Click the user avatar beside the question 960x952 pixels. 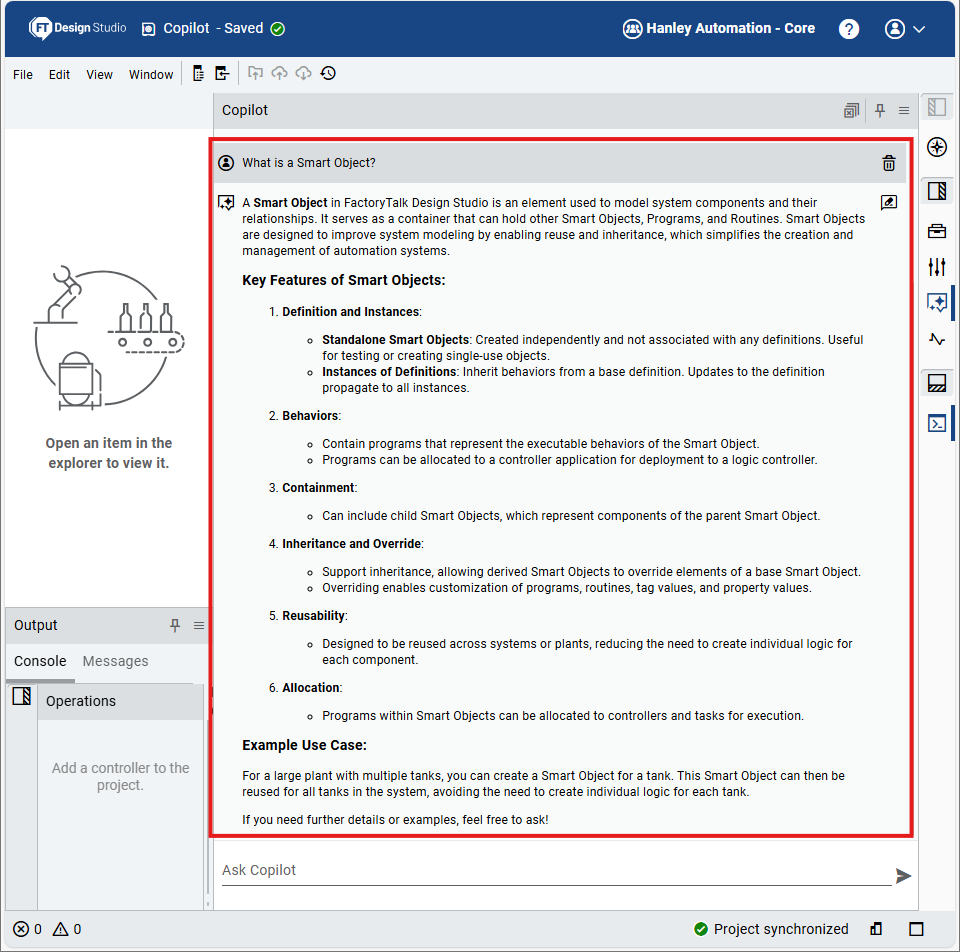pyautogui.click(x=226, y=163)
